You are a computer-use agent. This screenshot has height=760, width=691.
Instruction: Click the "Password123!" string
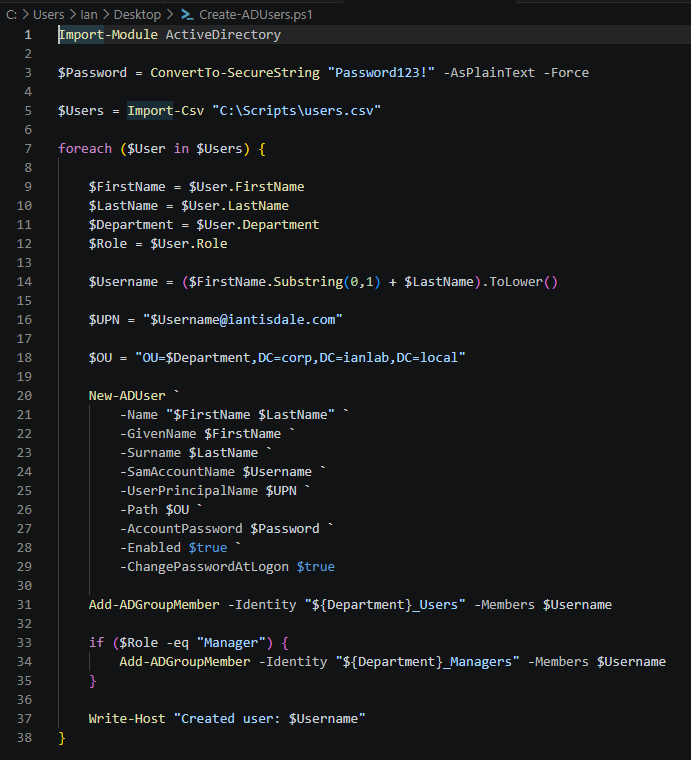point(381,73)
